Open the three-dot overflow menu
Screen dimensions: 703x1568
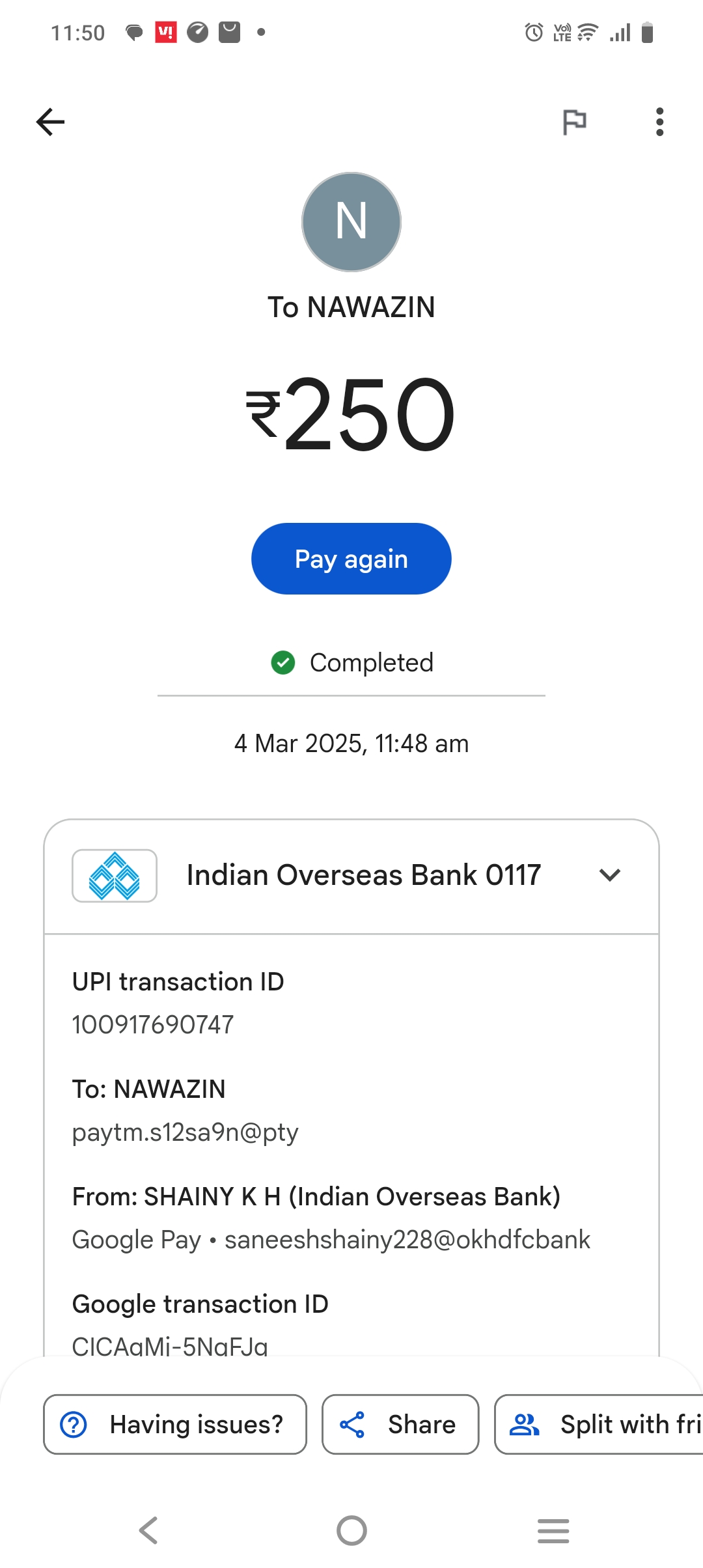(659, 122)
